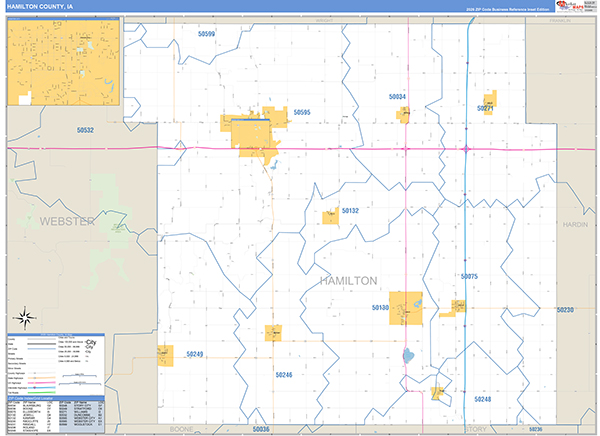Click the large yellow city area beside 50130
Viewport: 600px width, 436px height.
(x=406, y=308)
